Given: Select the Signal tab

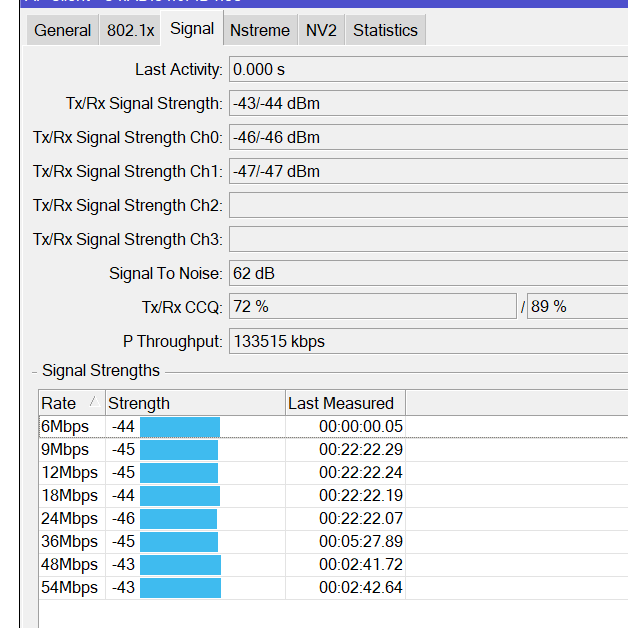Looking at the screenshot, I should pyautogui.click(x=192, y=29).
